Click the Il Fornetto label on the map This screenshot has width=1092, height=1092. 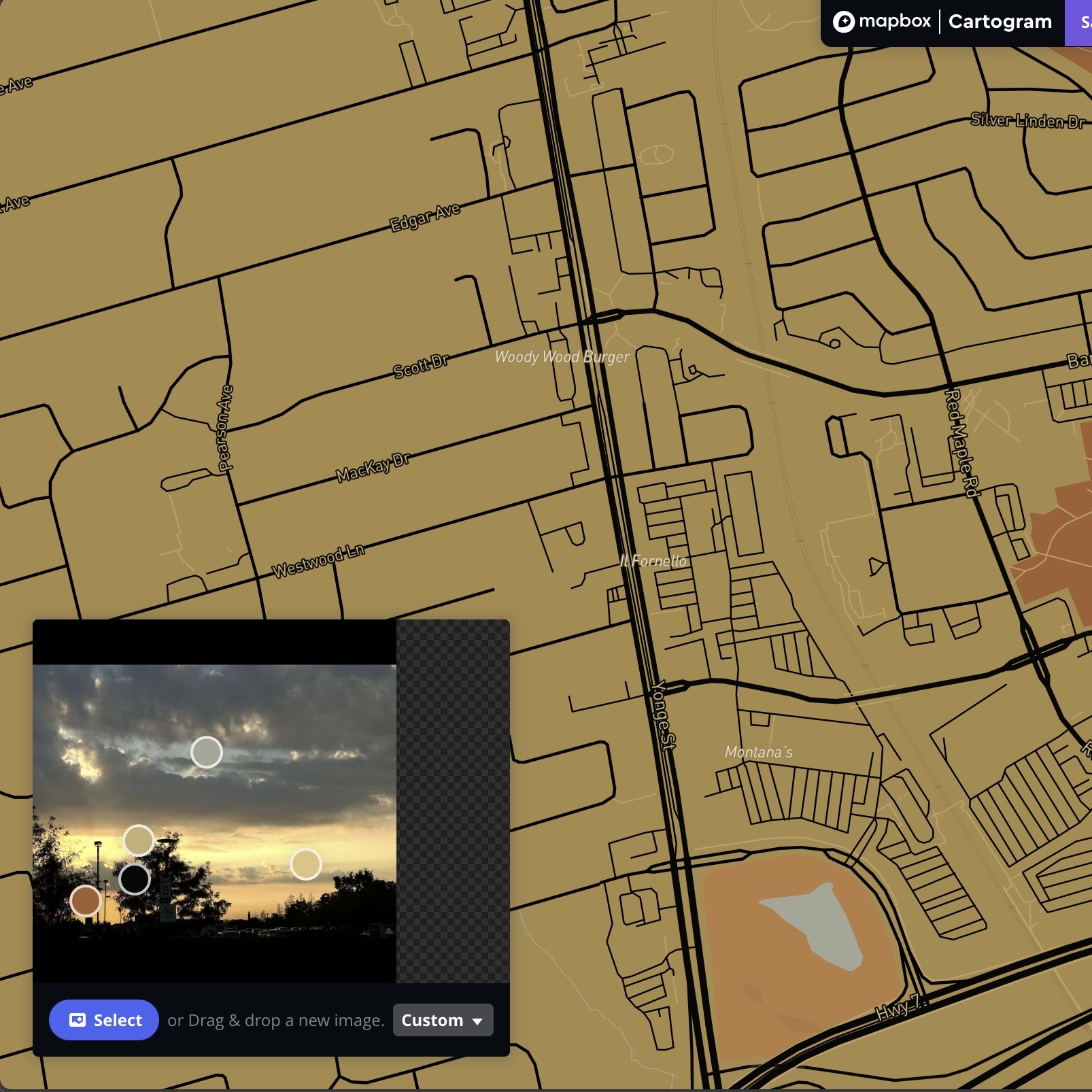click(x=652, y=561)
